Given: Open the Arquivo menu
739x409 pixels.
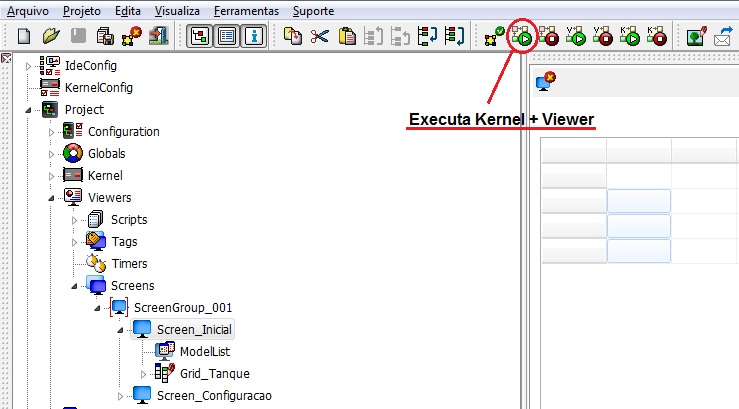Looking at the screenshot, I should coord(28,11).
